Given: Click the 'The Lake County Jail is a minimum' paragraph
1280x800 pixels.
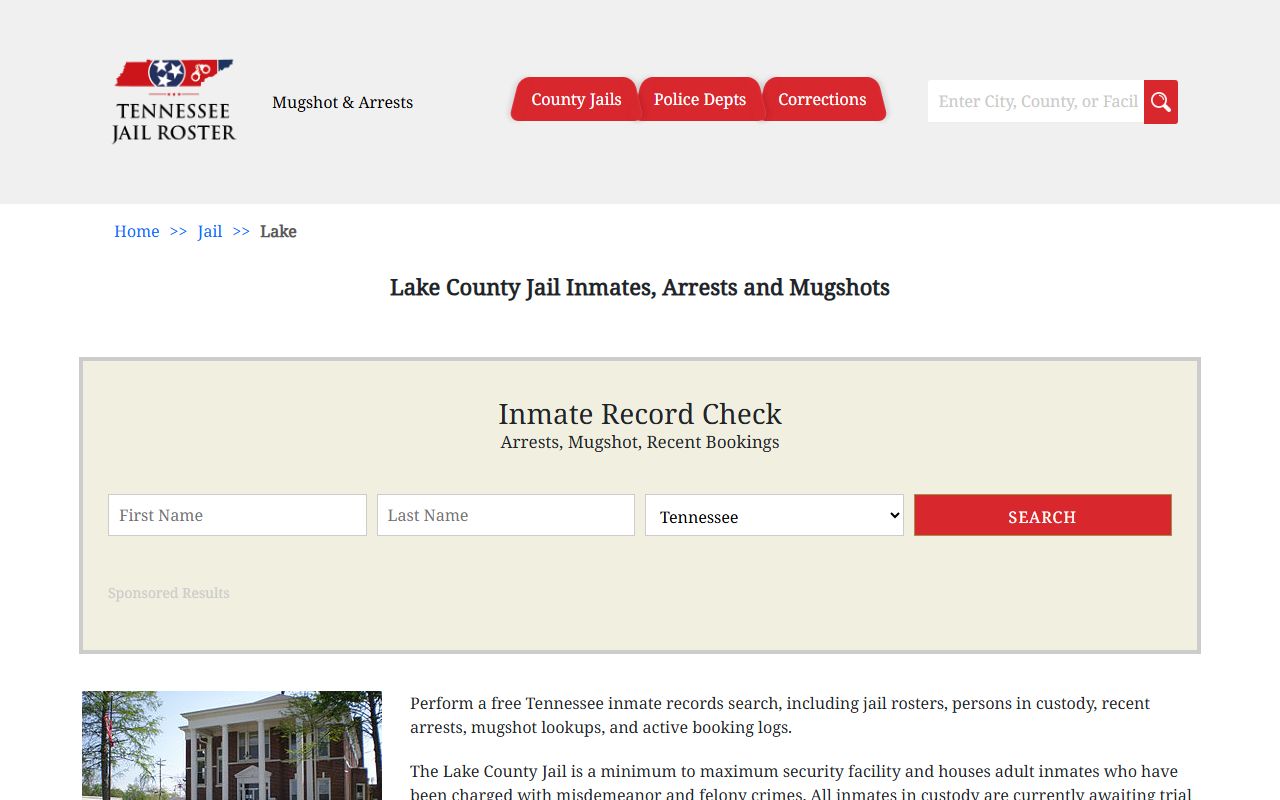Looking at the screenshot, I should 801,783.
